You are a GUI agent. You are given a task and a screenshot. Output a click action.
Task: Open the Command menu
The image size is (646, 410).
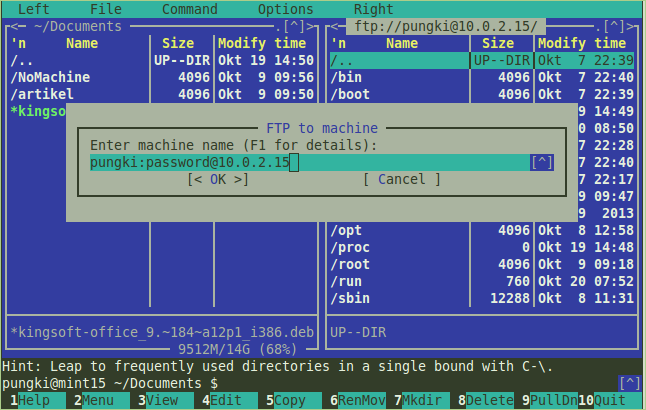pos(189,9)
